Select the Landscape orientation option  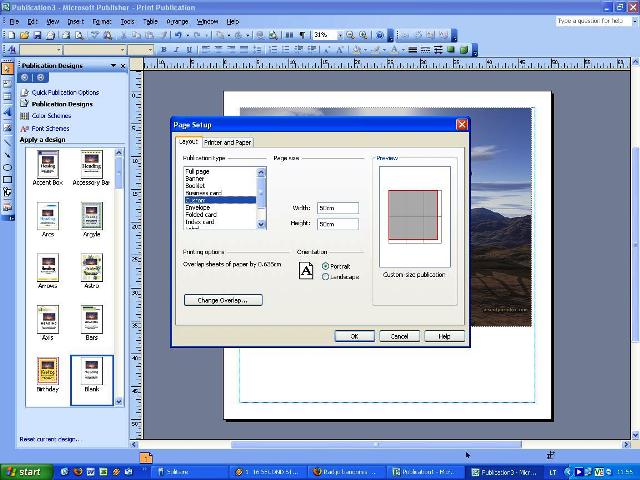coord(326,277)
